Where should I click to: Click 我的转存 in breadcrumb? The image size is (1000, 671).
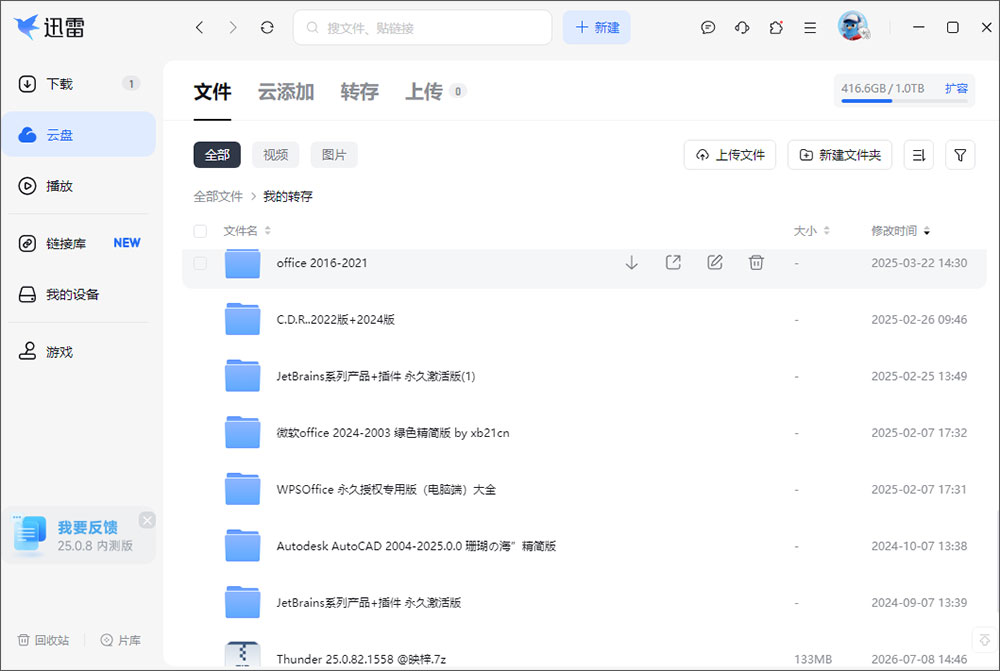click(x=288, y=196)
